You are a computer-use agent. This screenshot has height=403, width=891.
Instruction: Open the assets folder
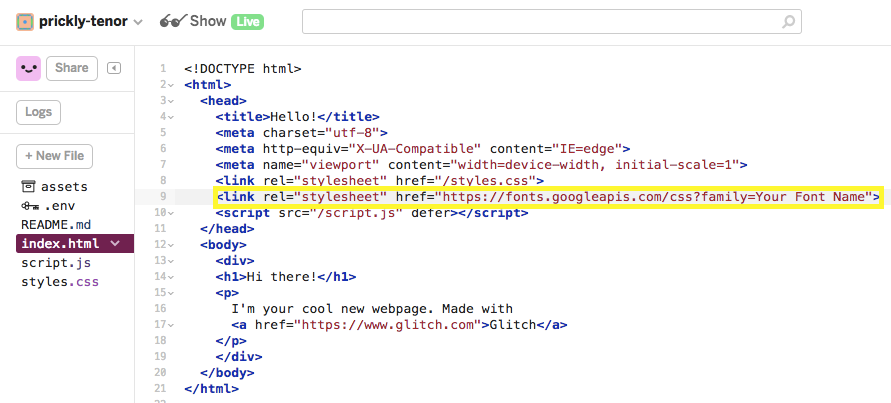tap(64, 187)
